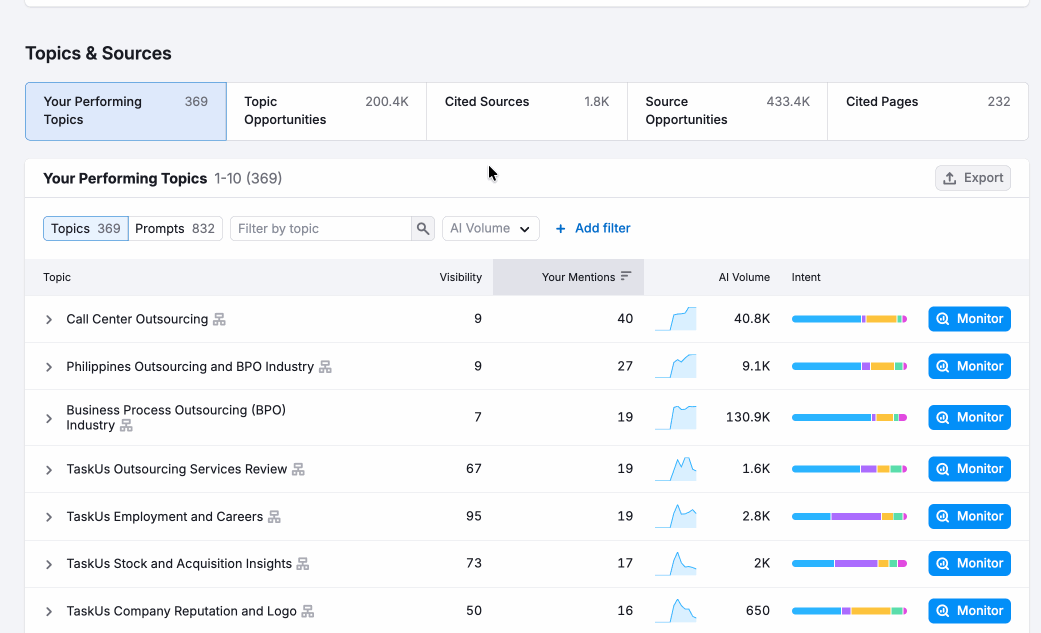Click the sort icon in Your Mentions header

[625, 276]
